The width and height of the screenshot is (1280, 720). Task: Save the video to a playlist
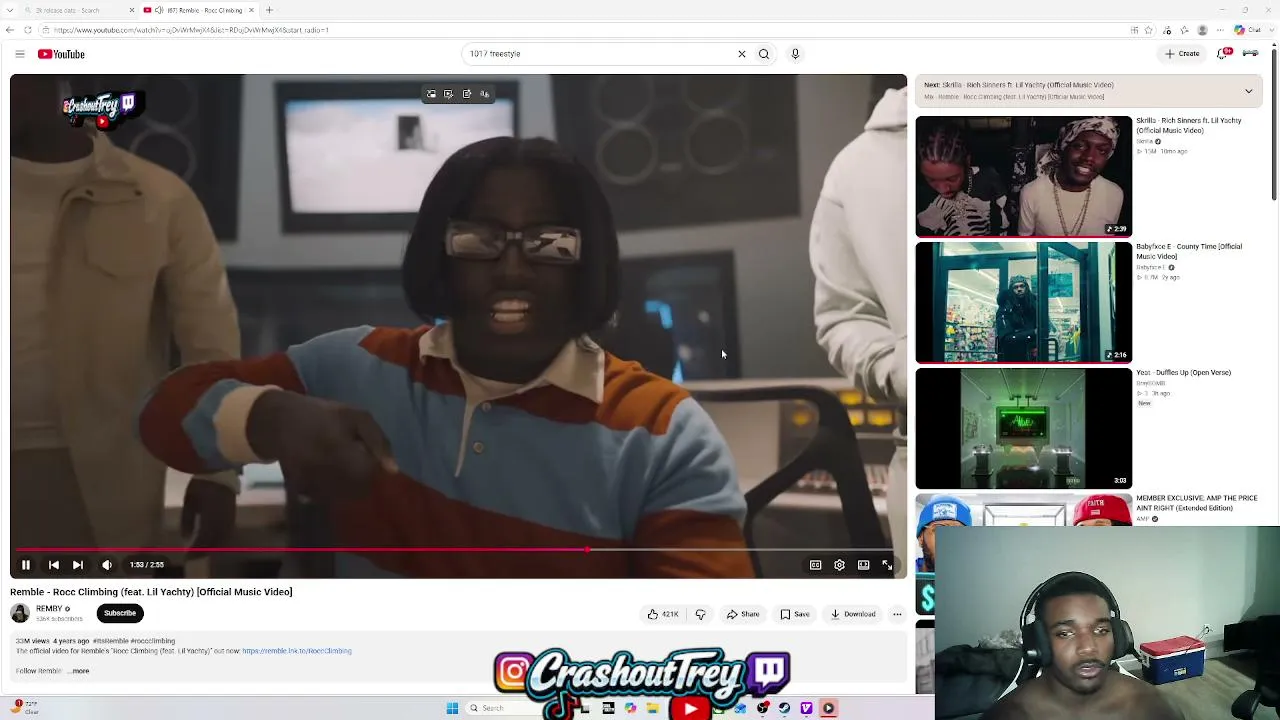[x=795, y=614]
